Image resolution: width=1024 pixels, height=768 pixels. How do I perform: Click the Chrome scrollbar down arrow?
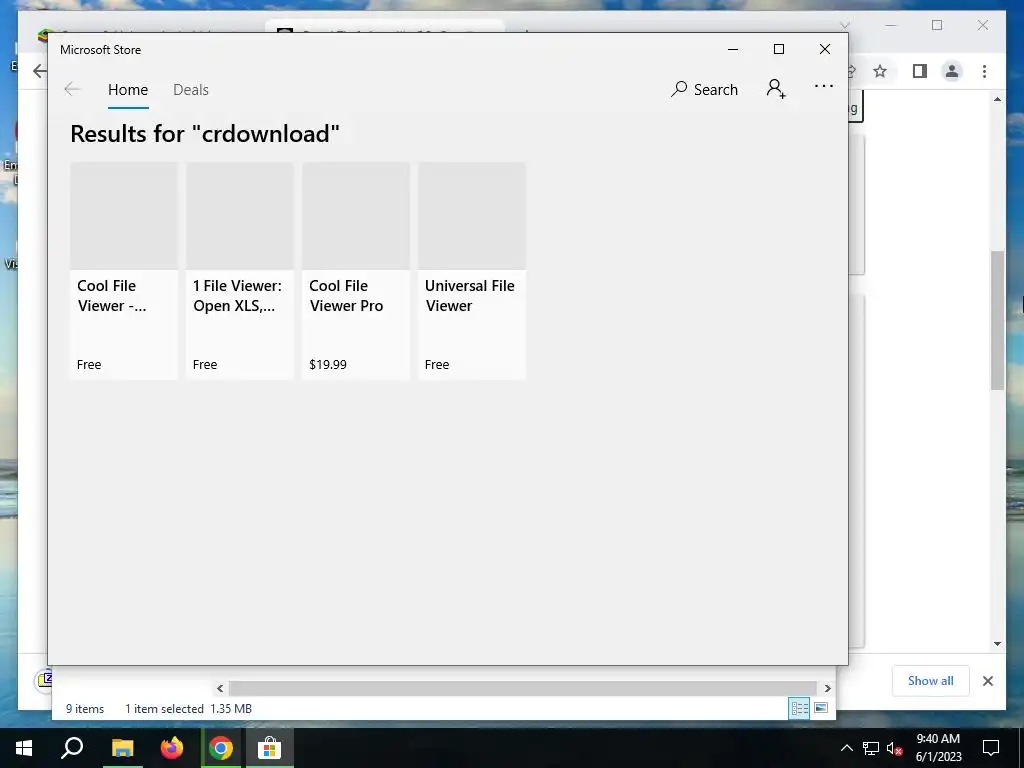[997, 643]
